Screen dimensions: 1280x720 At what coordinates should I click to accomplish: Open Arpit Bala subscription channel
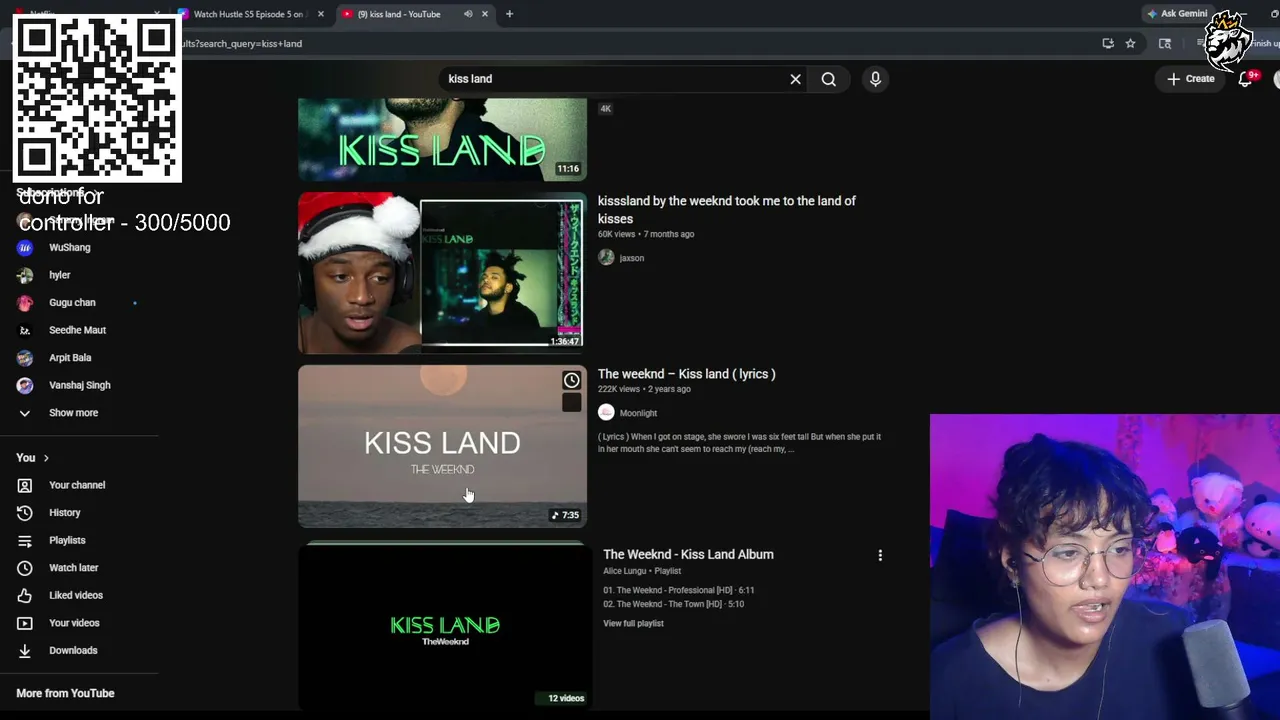[70, 358]
